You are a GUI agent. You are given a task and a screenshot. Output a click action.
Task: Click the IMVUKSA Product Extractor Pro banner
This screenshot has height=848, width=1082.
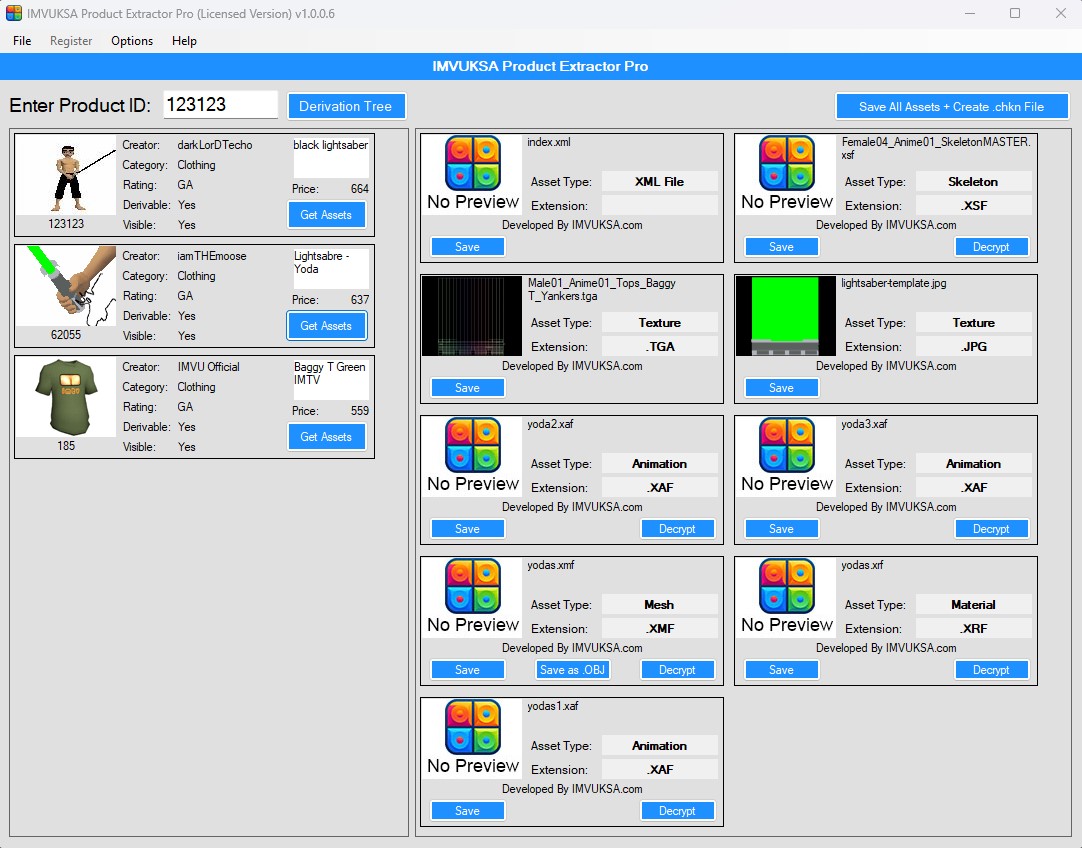click(x=540, y=66)
